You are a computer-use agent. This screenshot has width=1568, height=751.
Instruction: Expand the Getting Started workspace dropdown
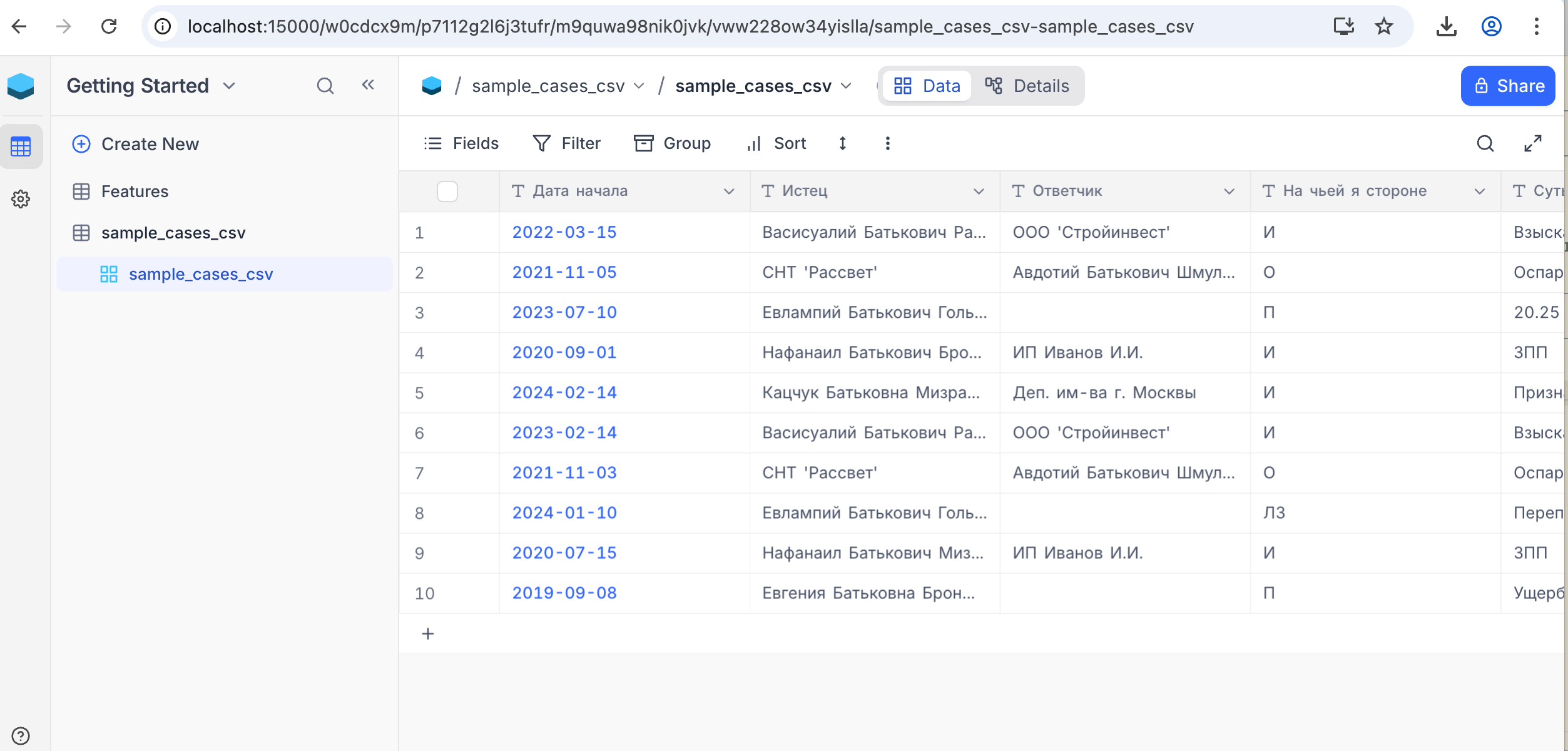pyautogui.click(x=229, y=86)
